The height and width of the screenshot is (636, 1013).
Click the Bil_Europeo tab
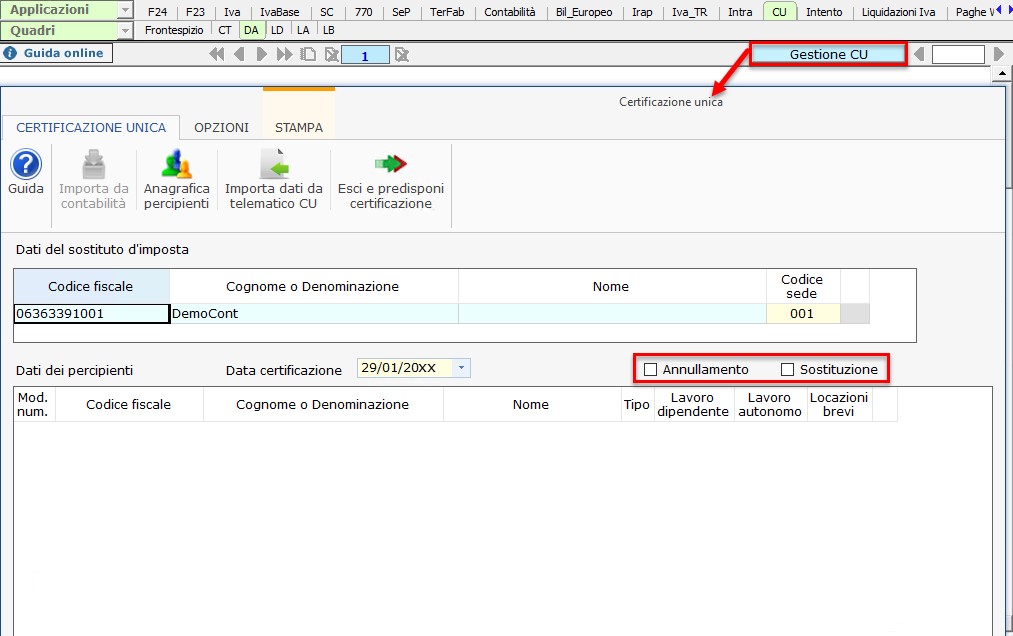(x=584, y=12)
